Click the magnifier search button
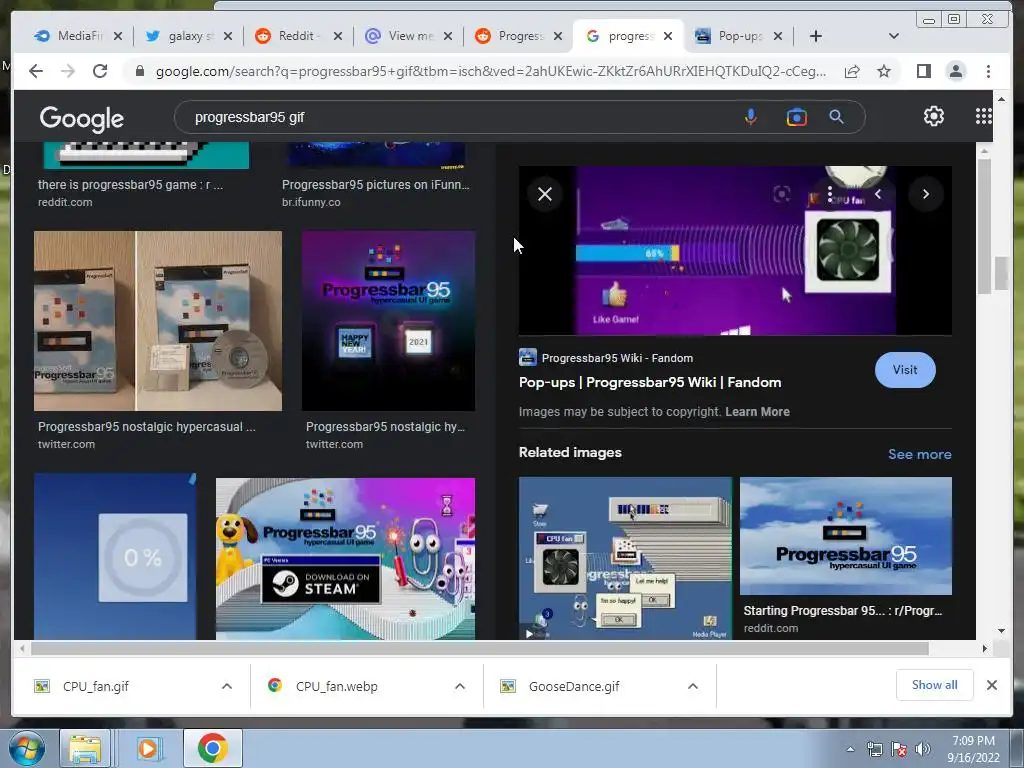Screen dimensions: 1024x768 tap(836, 117)
